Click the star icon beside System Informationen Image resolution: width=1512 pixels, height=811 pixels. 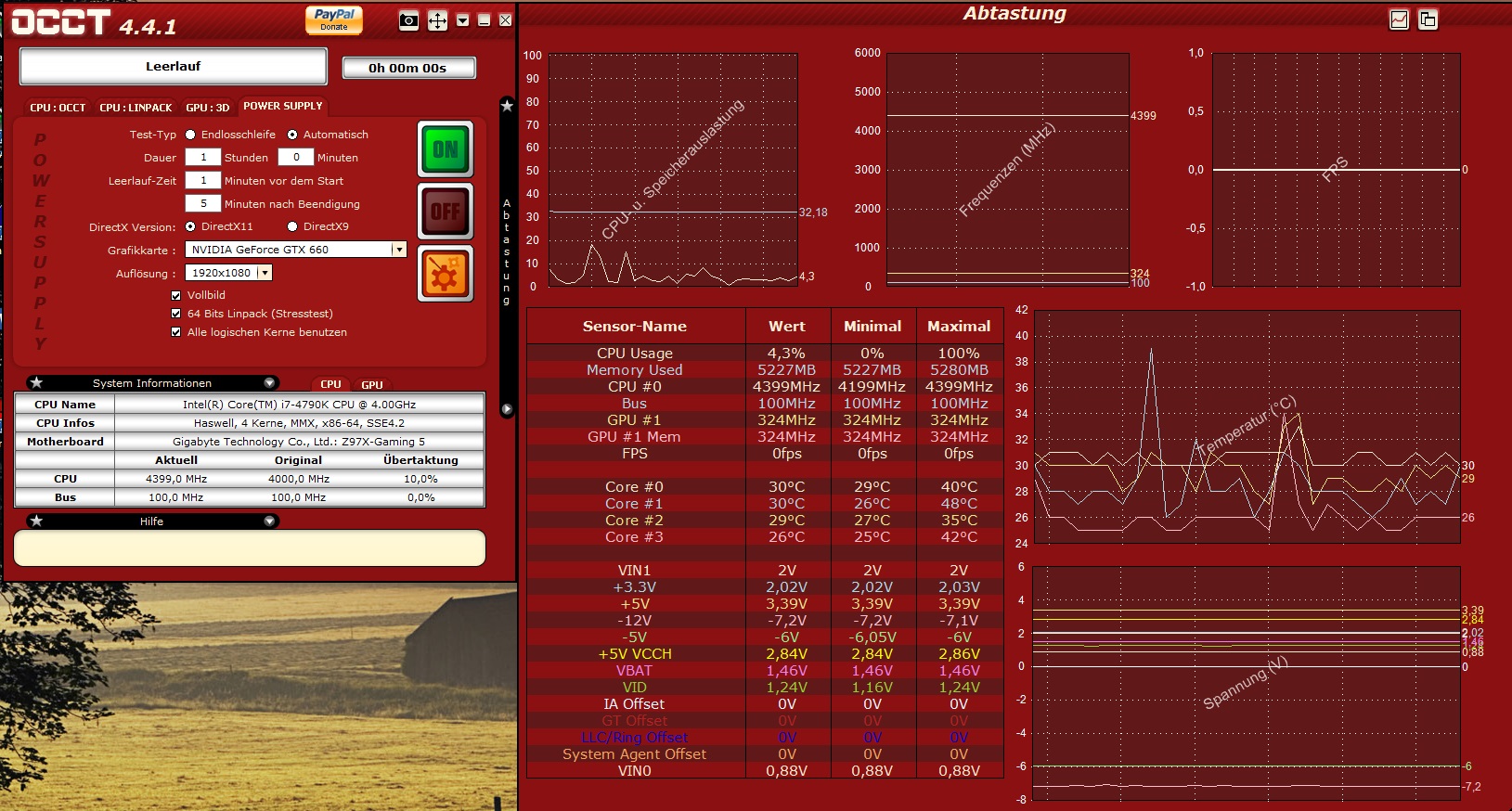coord(36,382)
